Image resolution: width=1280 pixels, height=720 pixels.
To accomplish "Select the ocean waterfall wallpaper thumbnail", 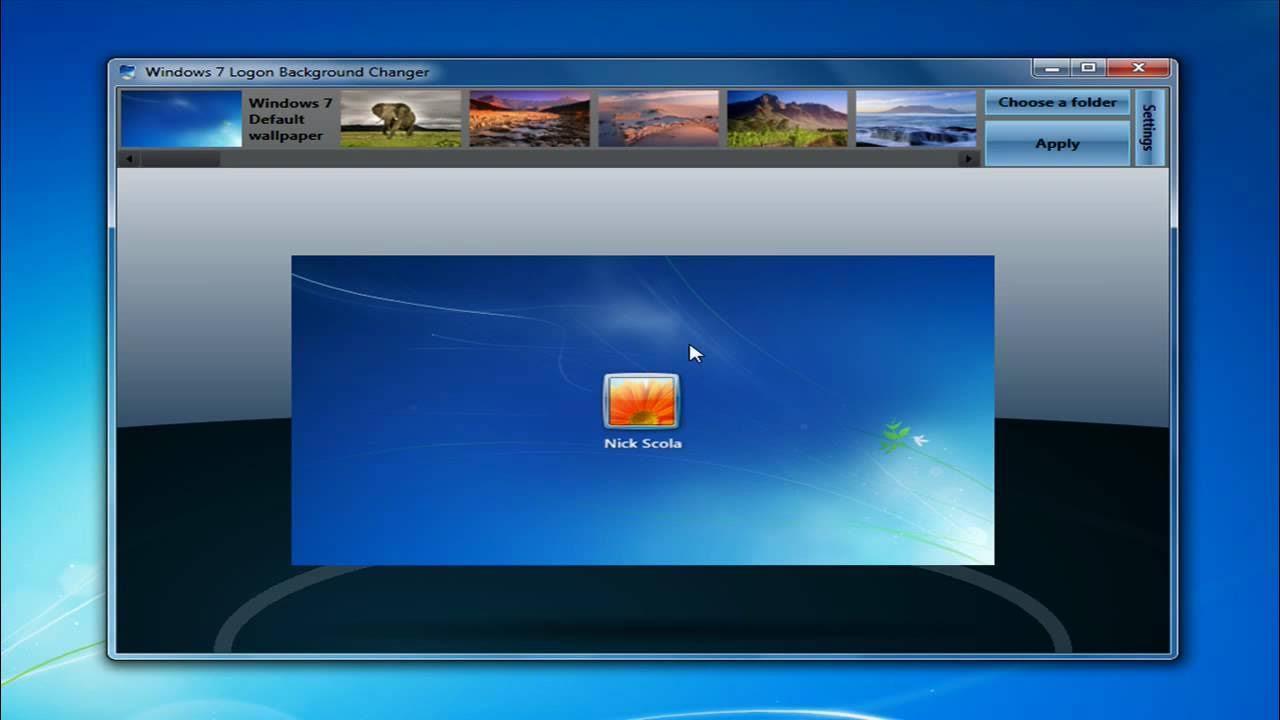I will pos(916,119).
